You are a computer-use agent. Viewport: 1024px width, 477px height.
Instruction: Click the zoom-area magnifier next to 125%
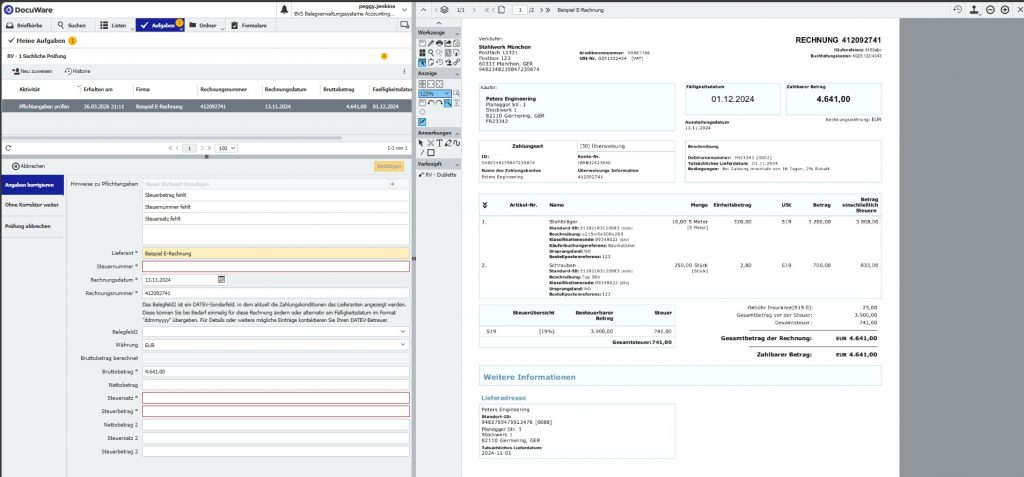tap(456, 93)
